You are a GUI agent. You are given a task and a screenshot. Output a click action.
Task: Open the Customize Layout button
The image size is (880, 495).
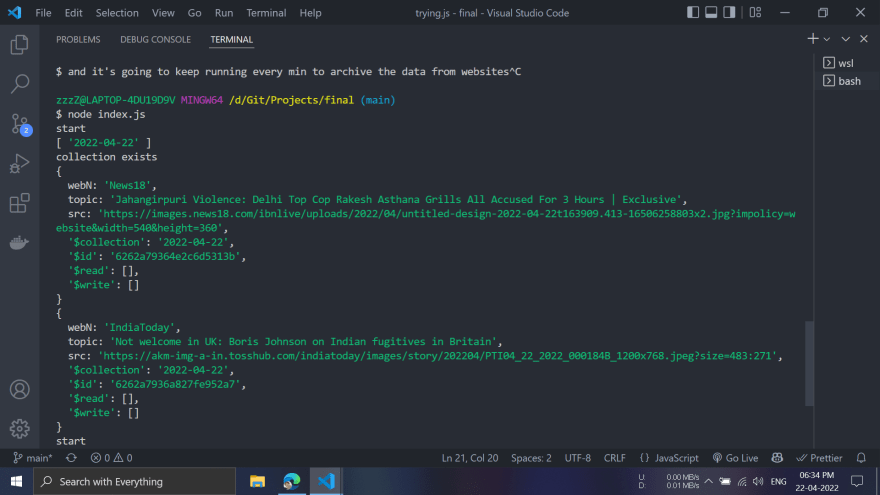[x=755, y=12]
